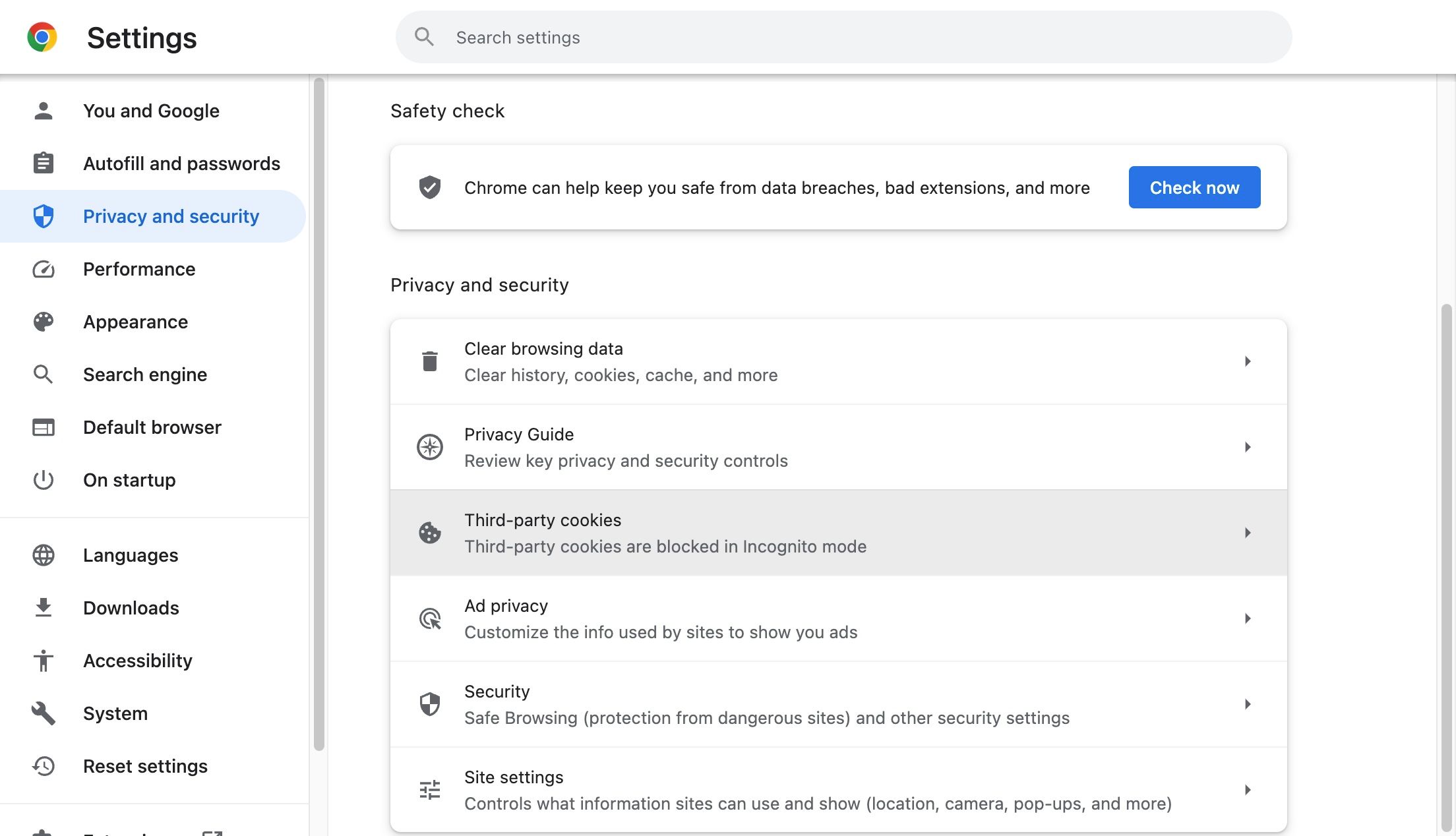Image resolution: width=1456 pixels, height=836 pixels.
Task: Select the shield icon next to Security
Action: 429,703
